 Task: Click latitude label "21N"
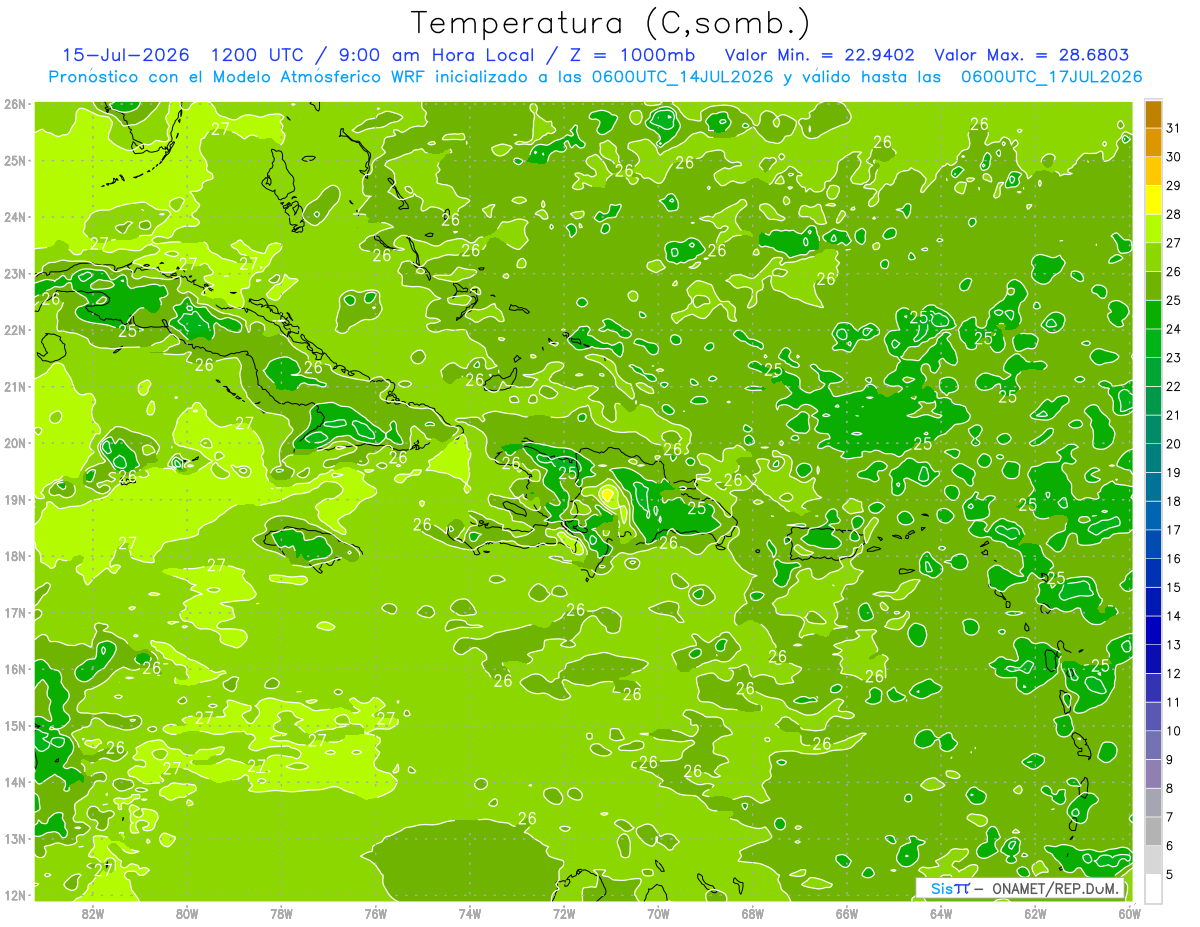click(x=14, y=386)
